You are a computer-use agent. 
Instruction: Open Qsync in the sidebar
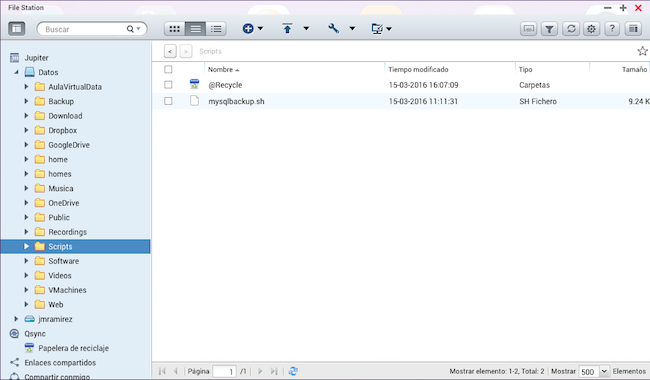tap(35, 334)
